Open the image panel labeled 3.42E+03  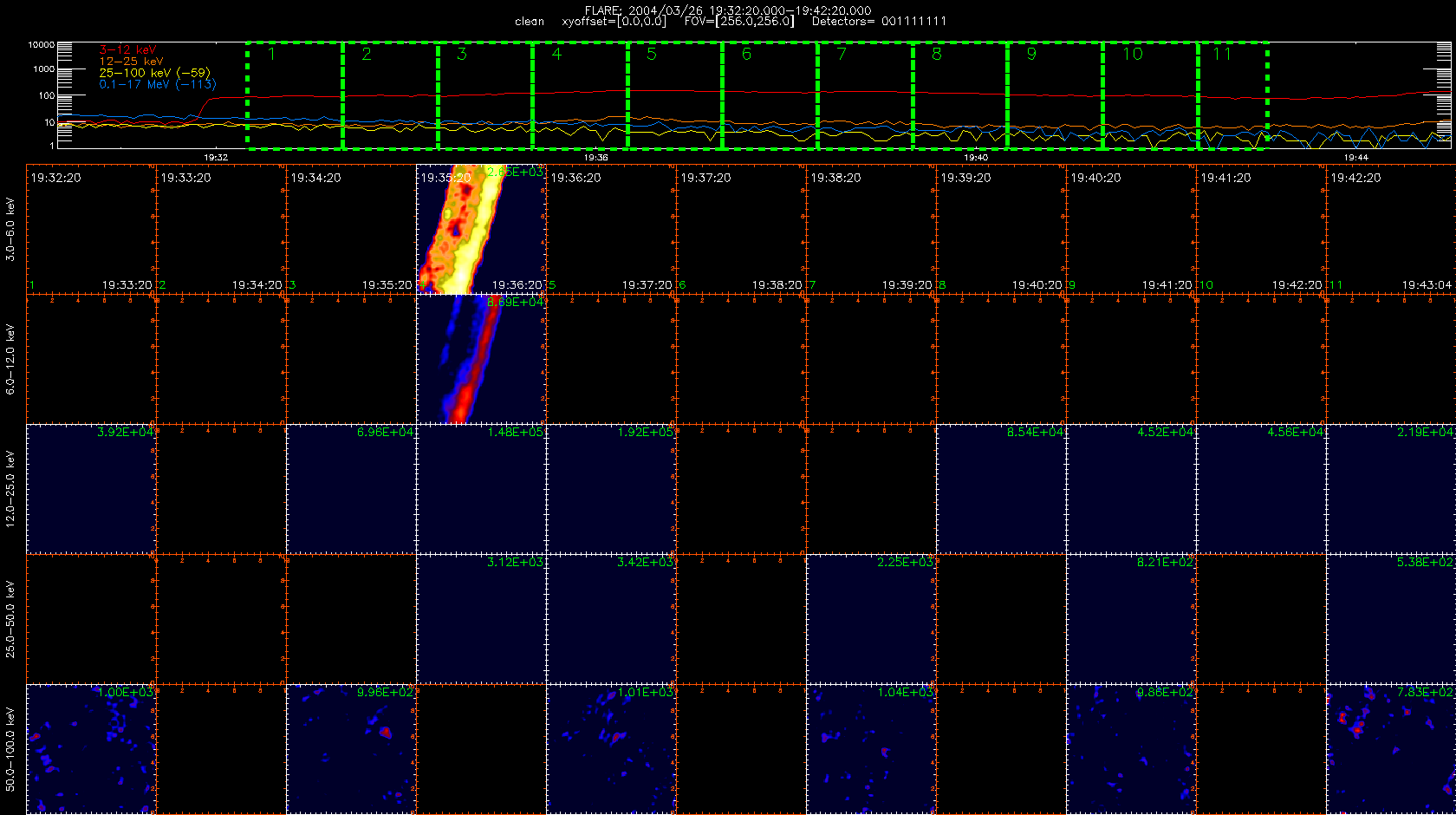[611, 619]
